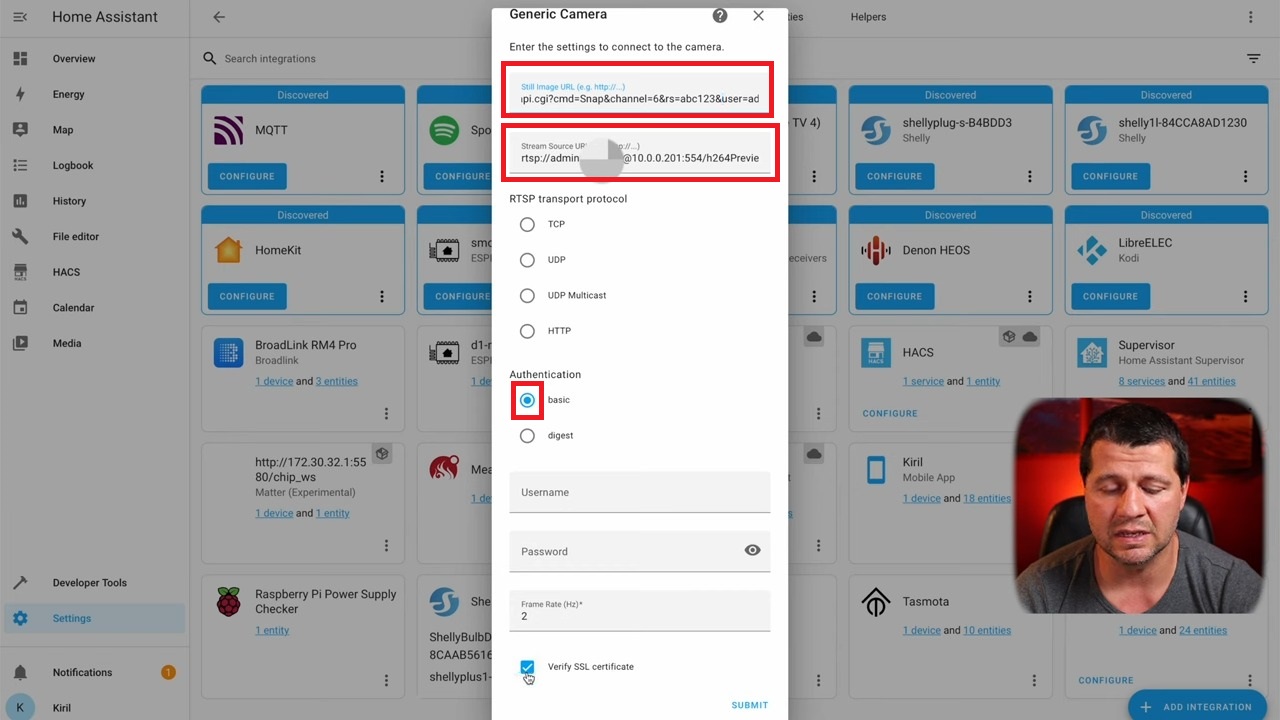Open Denon HEOS card options menu

click(1030, 296)
